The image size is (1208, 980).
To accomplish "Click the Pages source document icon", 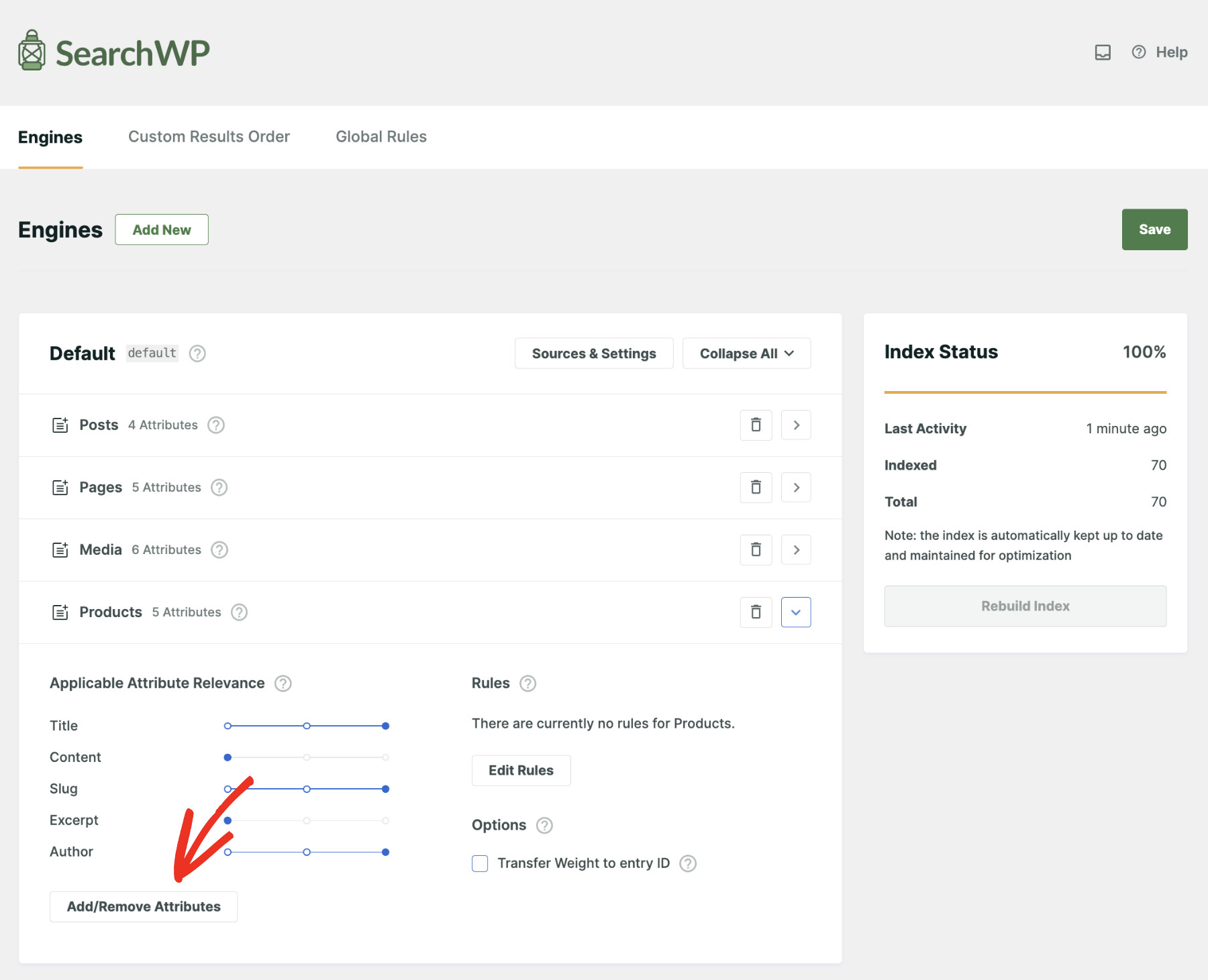I will point(60,487).
